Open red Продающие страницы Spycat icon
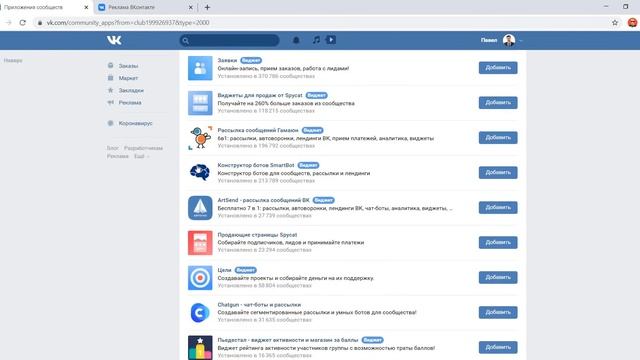The height and width of the screenshot is (360, 640). coord(200,242)
